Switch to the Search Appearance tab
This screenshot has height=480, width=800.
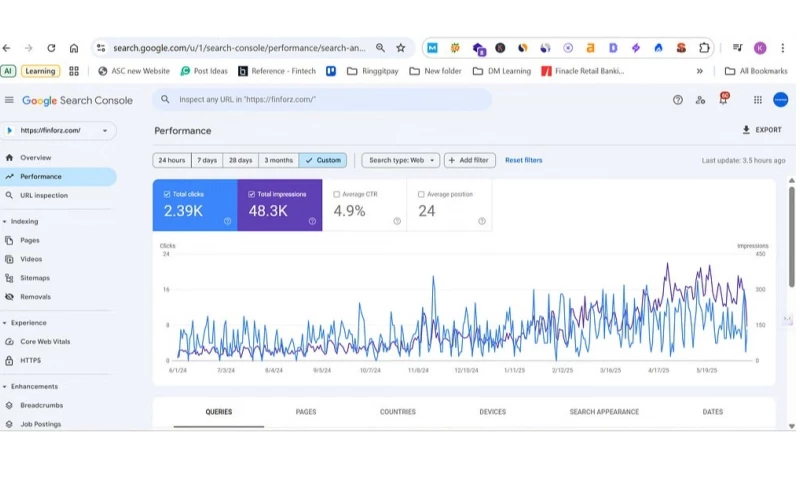pos(604,412)
